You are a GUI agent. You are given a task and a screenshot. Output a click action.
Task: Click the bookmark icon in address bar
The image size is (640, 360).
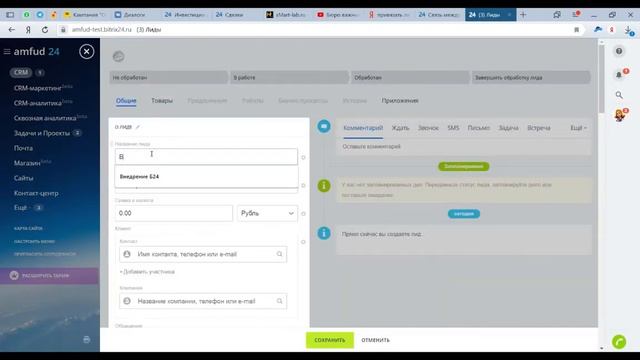[x=576, y=30]
